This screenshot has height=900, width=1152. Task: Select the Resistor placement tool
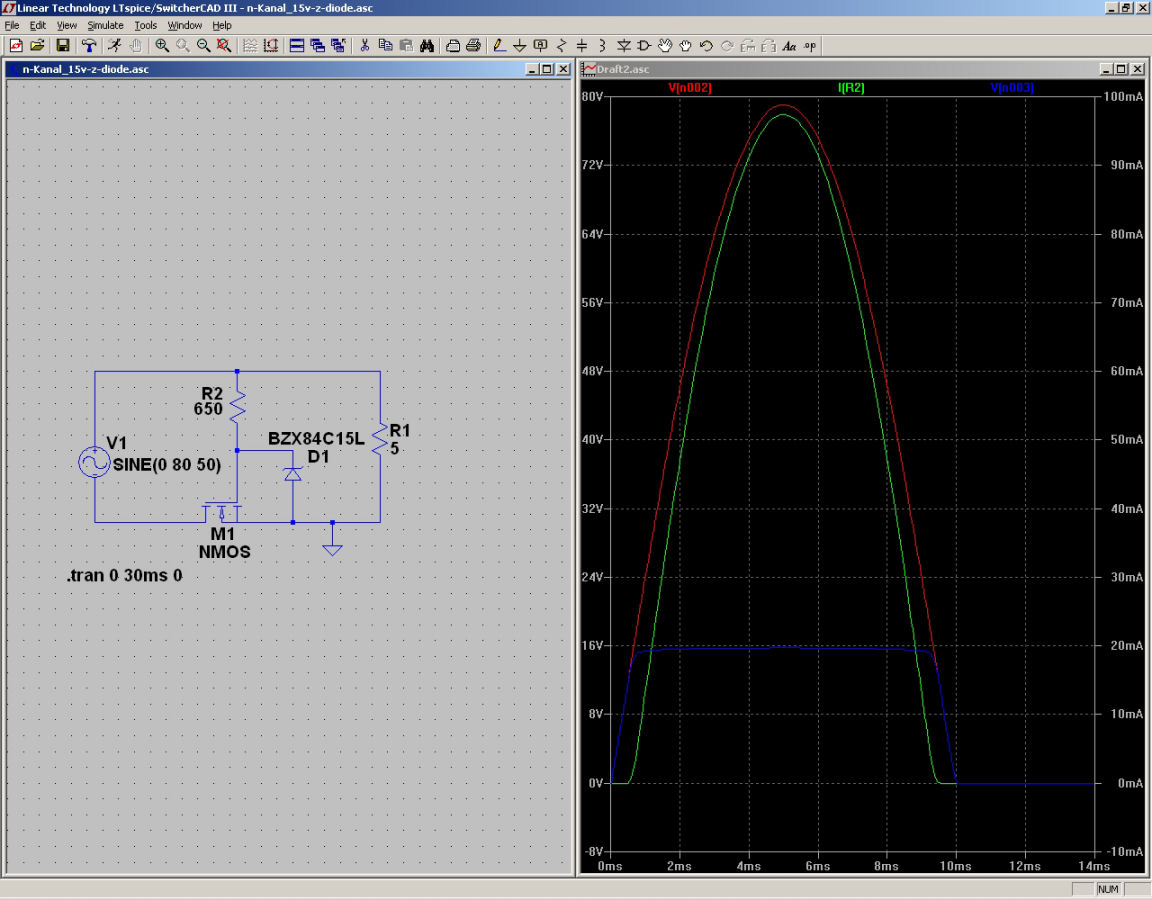tap(561, 46)
